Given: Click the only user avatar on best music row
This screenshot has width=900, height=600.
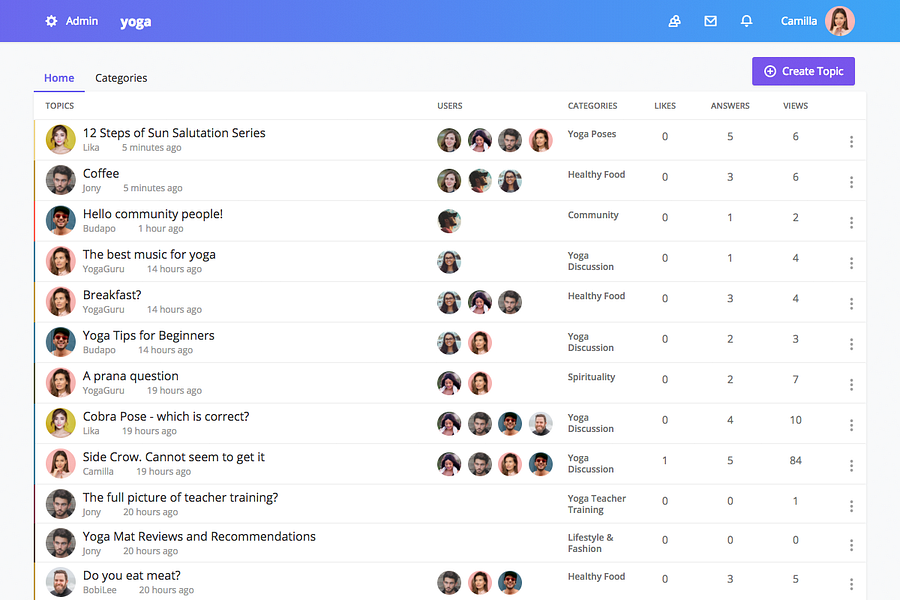Looking at the screenshot, I should click(449, 262).
